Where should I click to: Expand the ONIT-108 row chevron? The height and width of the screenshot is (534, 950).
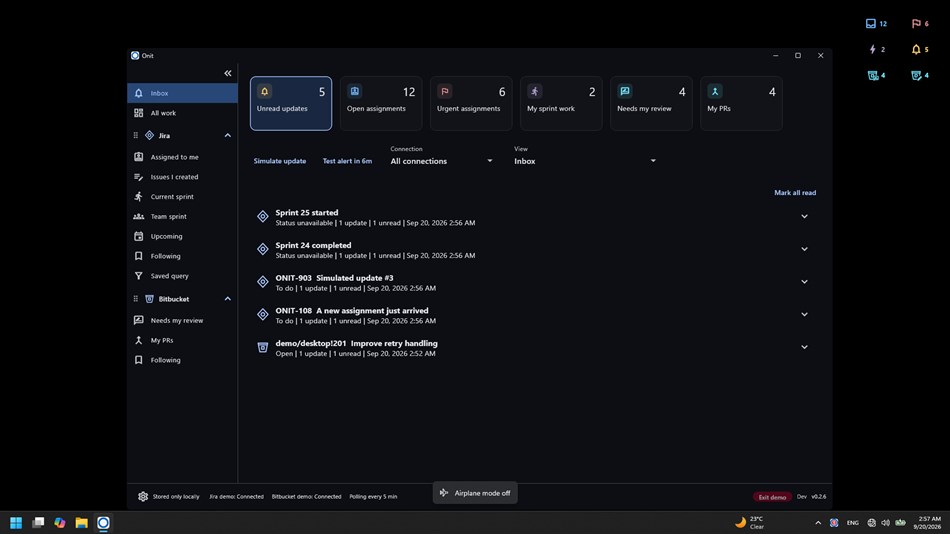[805, 315]
